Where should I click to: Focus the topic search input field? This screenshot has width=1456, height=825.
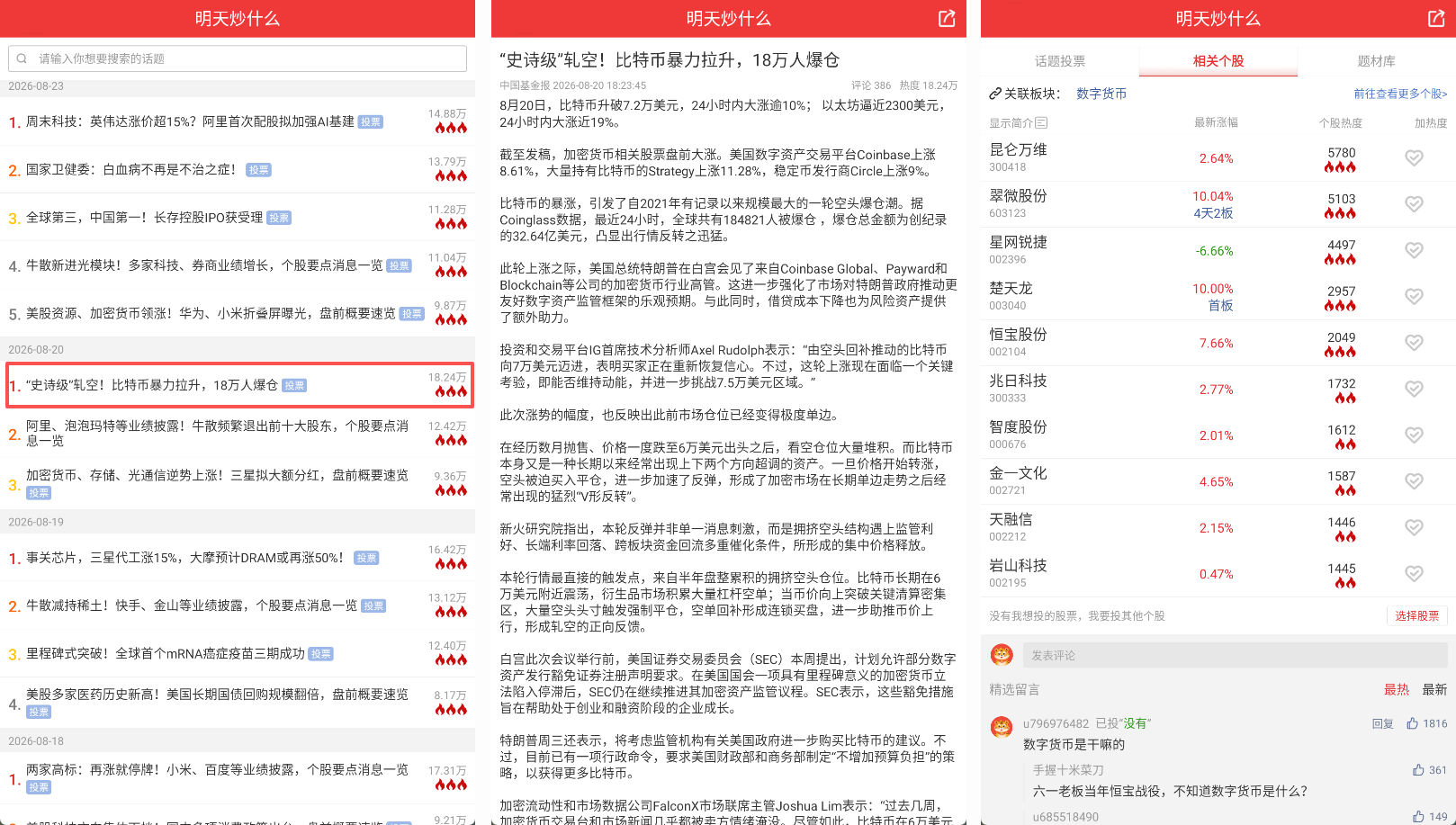tap(238, 58)
